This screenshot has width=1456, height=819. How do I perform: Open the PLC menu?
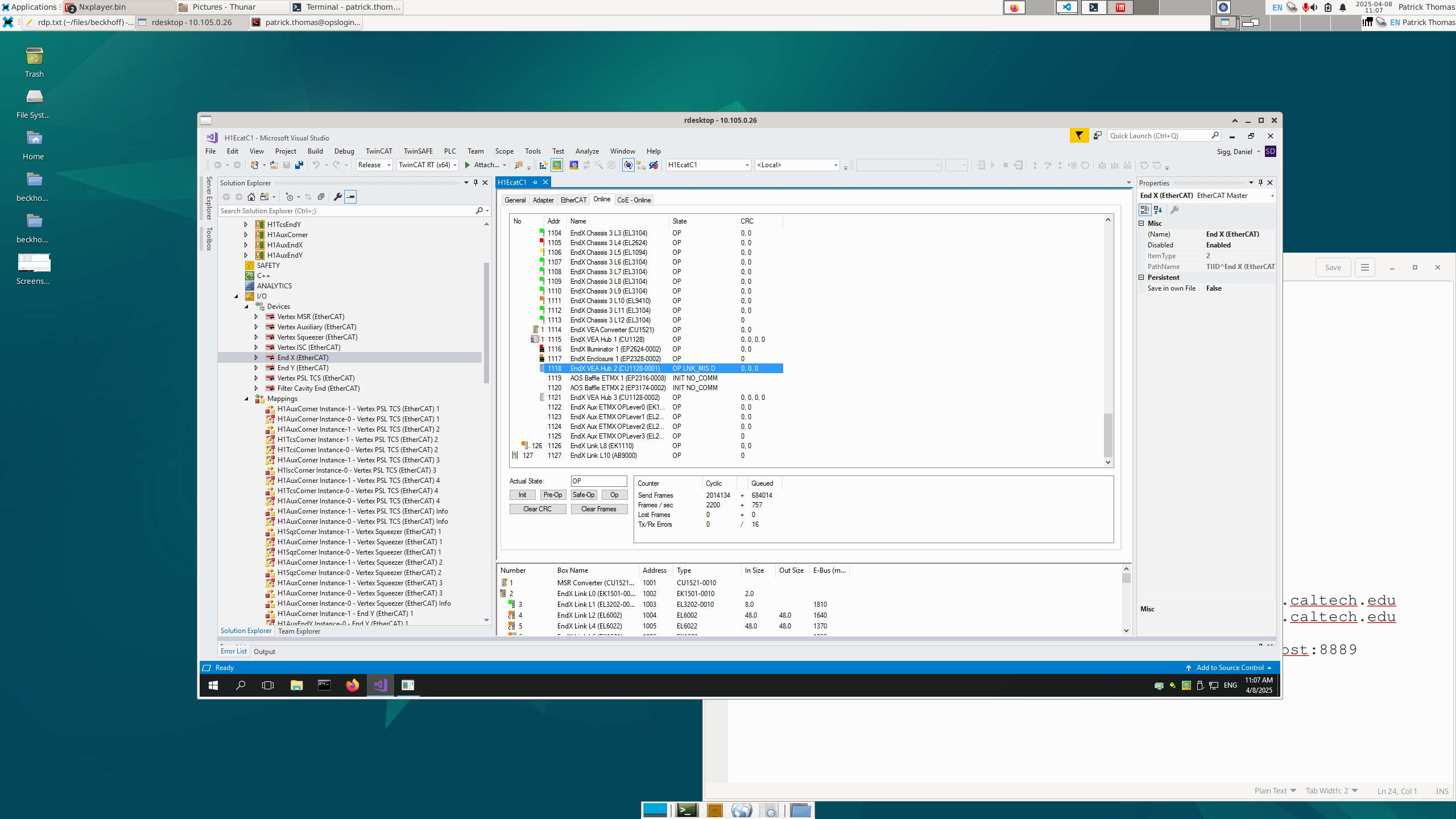[x=450, y=151]
